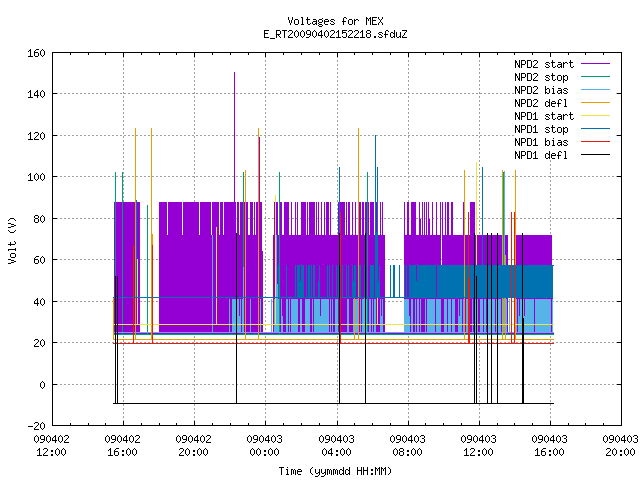
Task: Pick the black line sample beside NPD1 defl
Action: (596, 155)
